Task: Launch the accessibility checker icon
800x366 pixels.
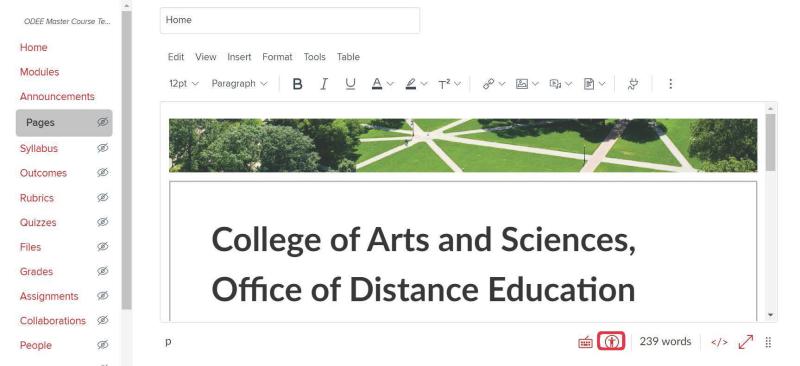Action: 611,341
